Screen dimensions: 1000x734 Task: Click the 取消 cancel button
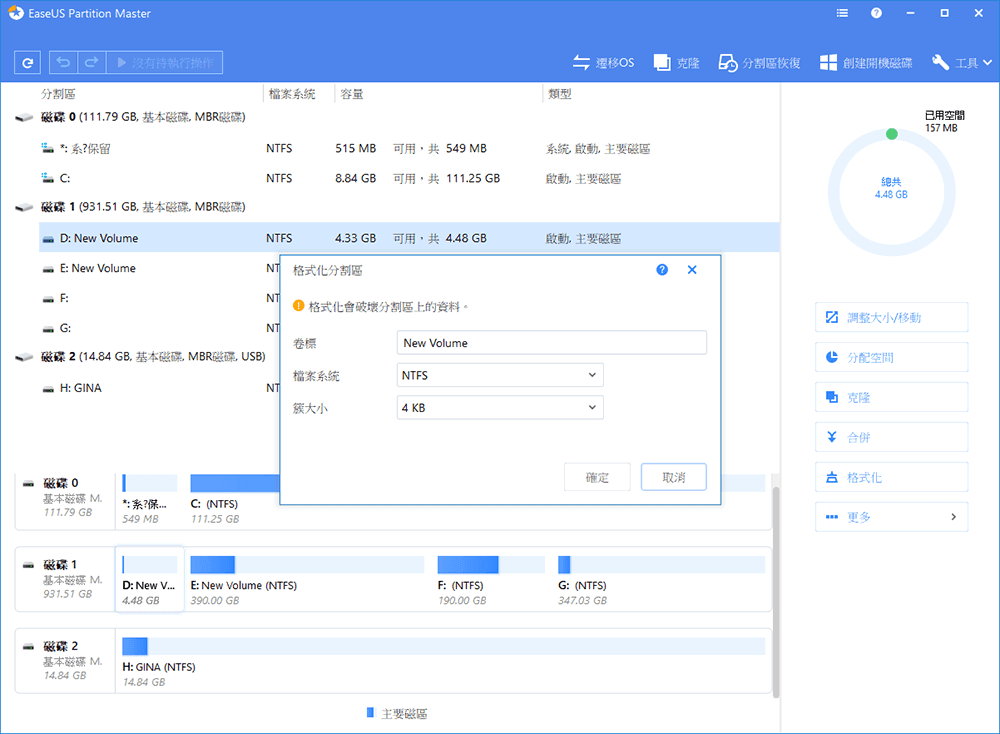tap(673, 477)
